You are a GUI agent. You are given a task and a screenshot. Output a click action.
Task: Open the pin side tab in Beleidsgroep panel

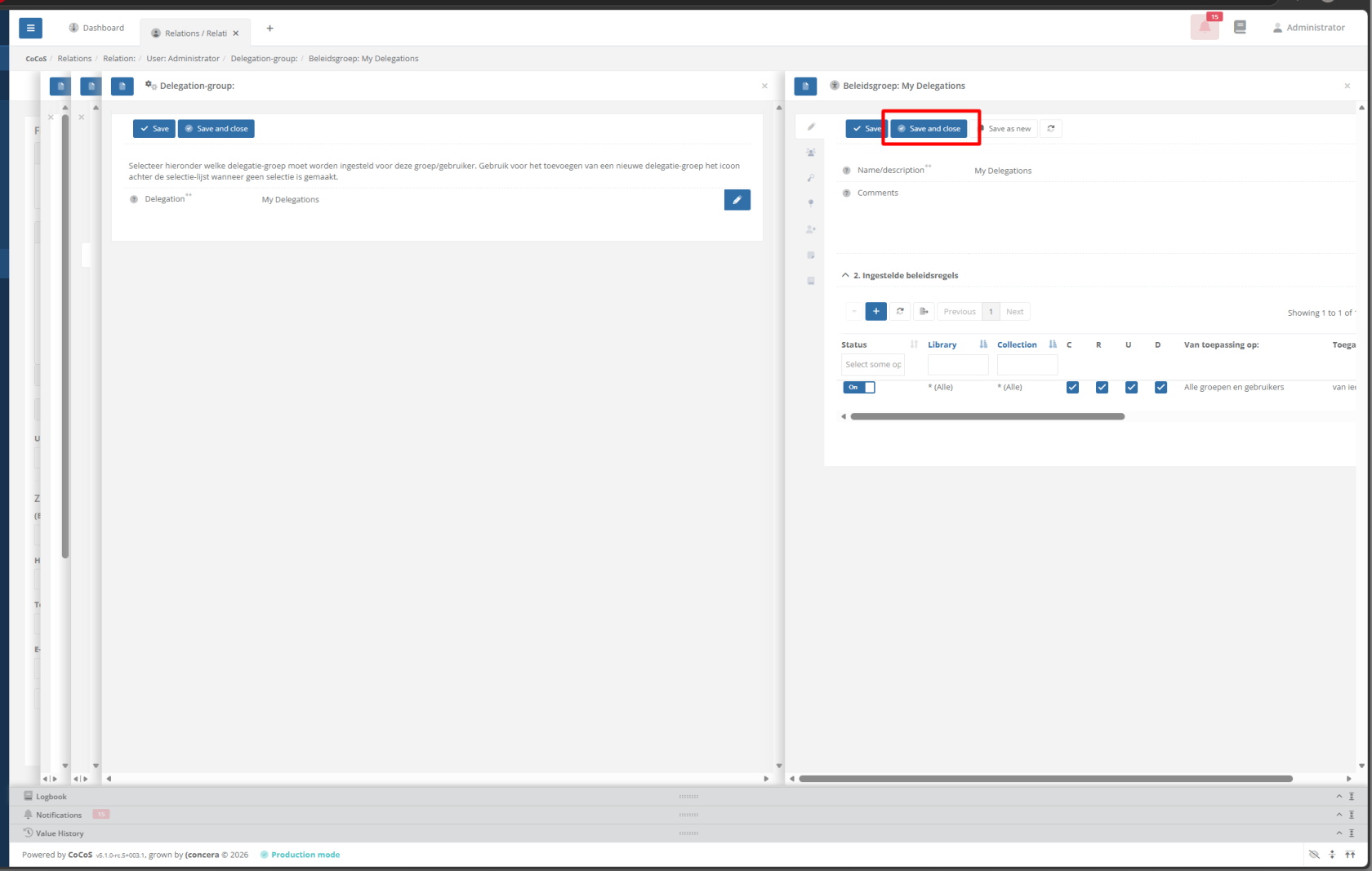pyautogui.click(x=811, y=203)
